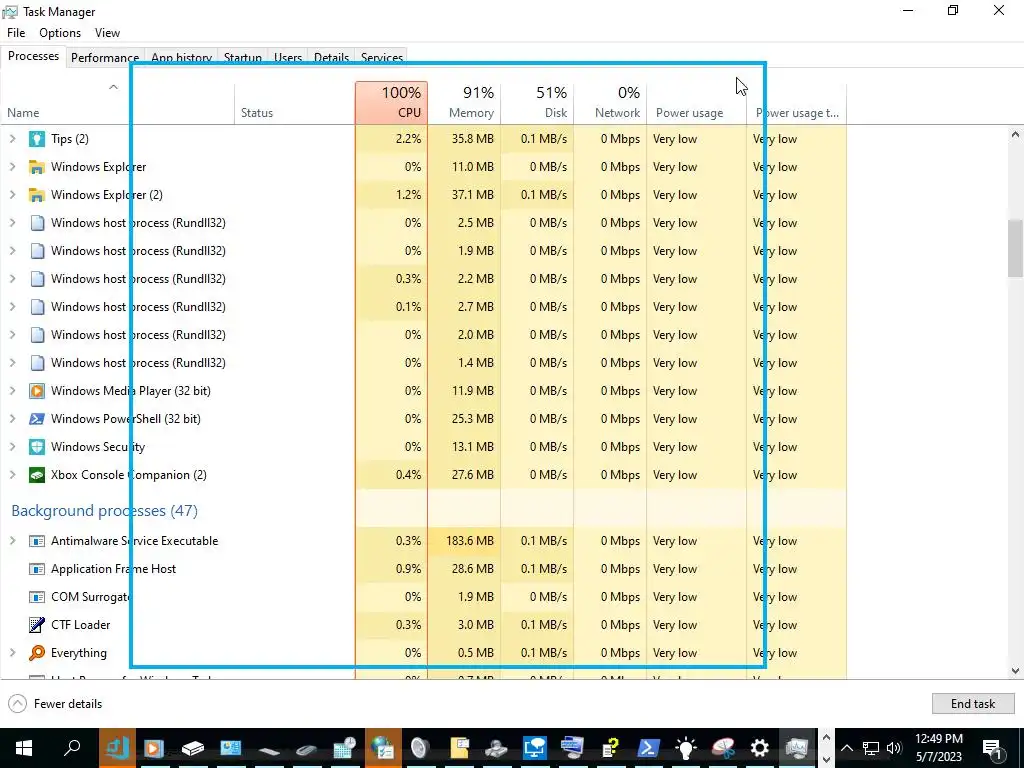Show hidden tray icons chevron
This screenshot has height=768, width=1024.
point(846,748)
